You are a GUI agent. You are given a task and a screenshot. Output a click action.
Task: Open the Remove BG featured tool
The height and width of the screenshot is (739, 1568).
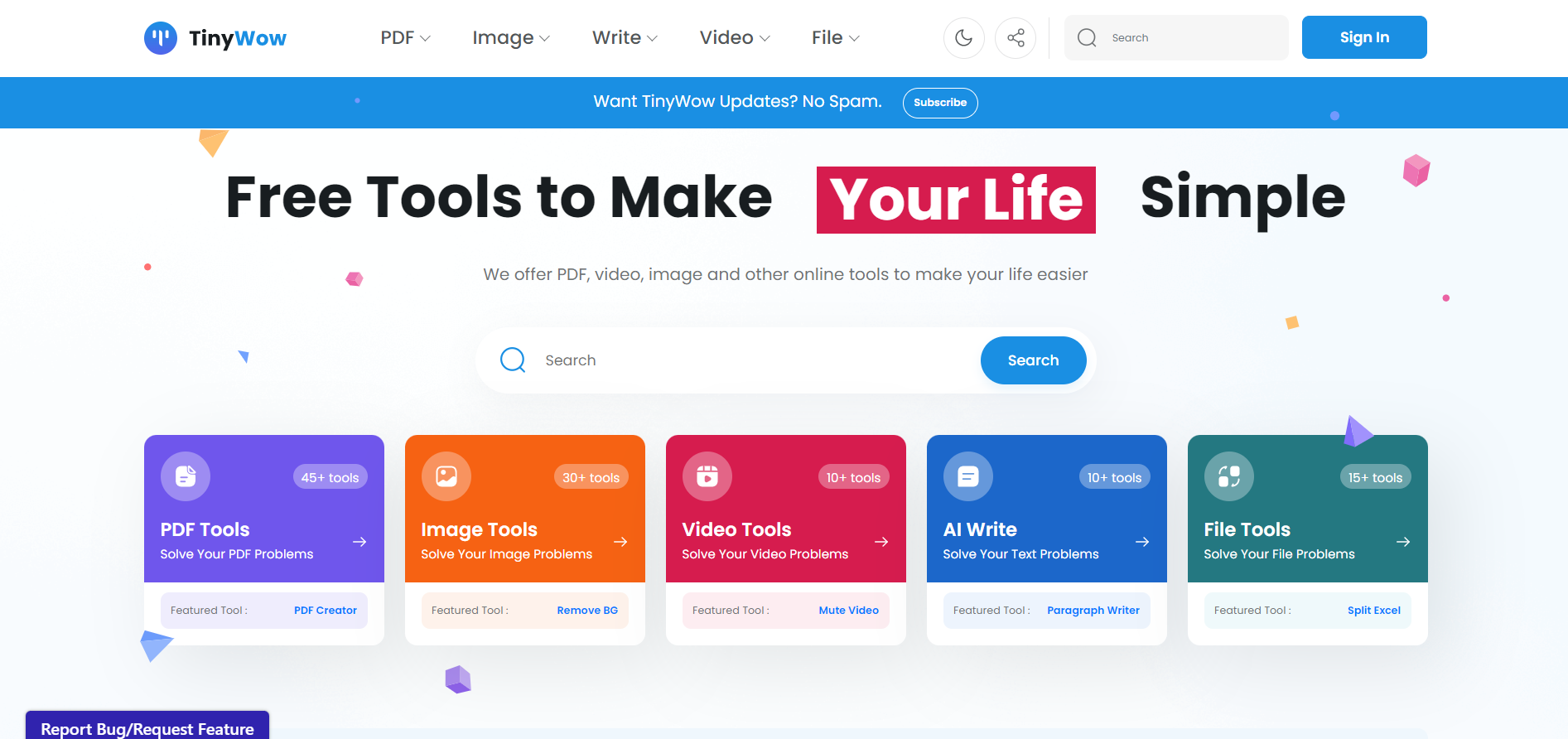click(587, 611)
